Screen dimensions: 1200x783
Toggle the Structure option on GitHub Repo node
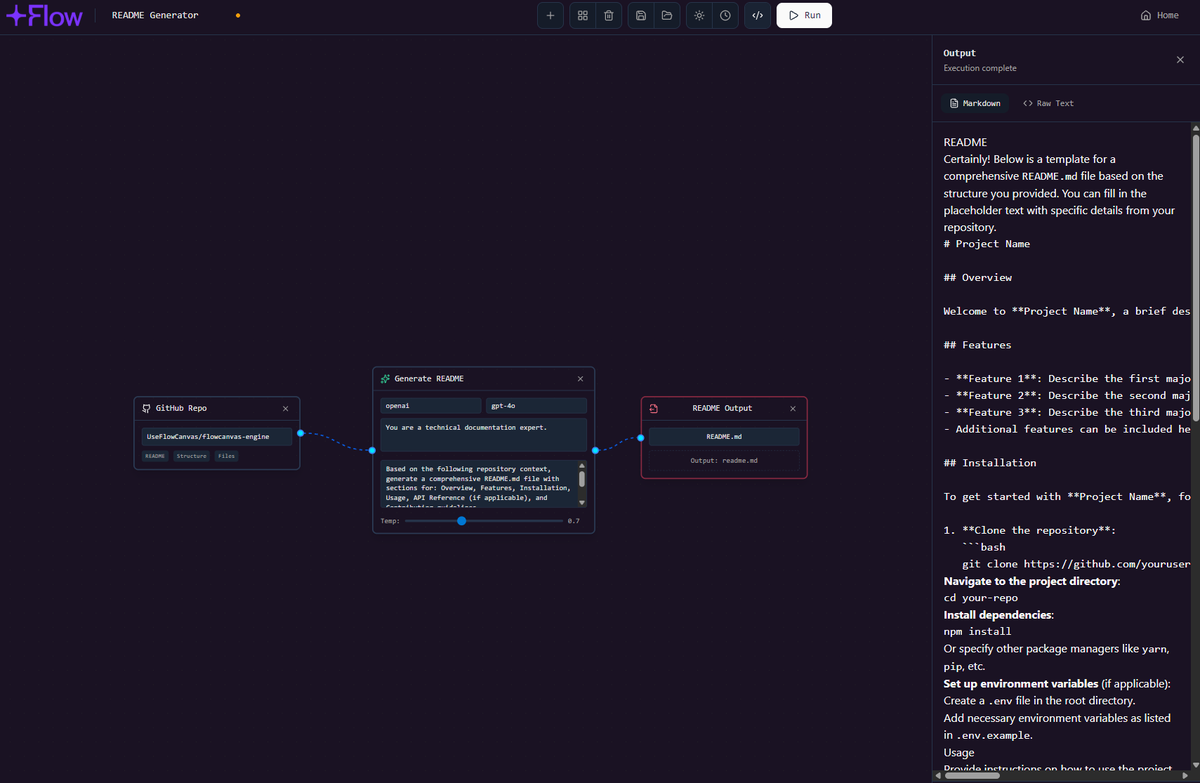click(191, 456)
